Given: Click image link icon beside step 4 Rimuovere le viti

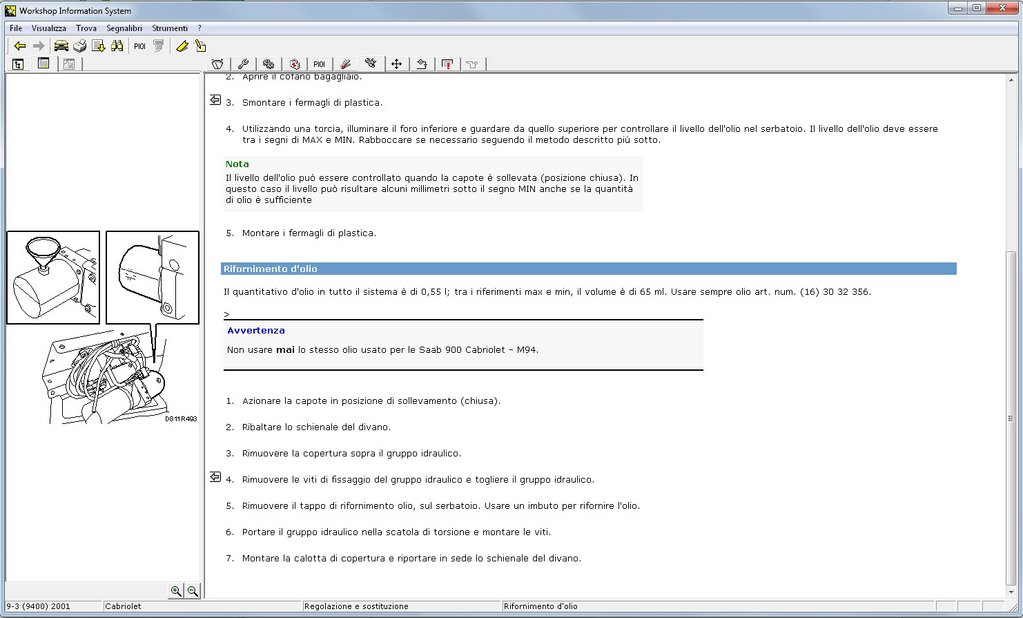Looking at the screenshot, I should (215, 477).
